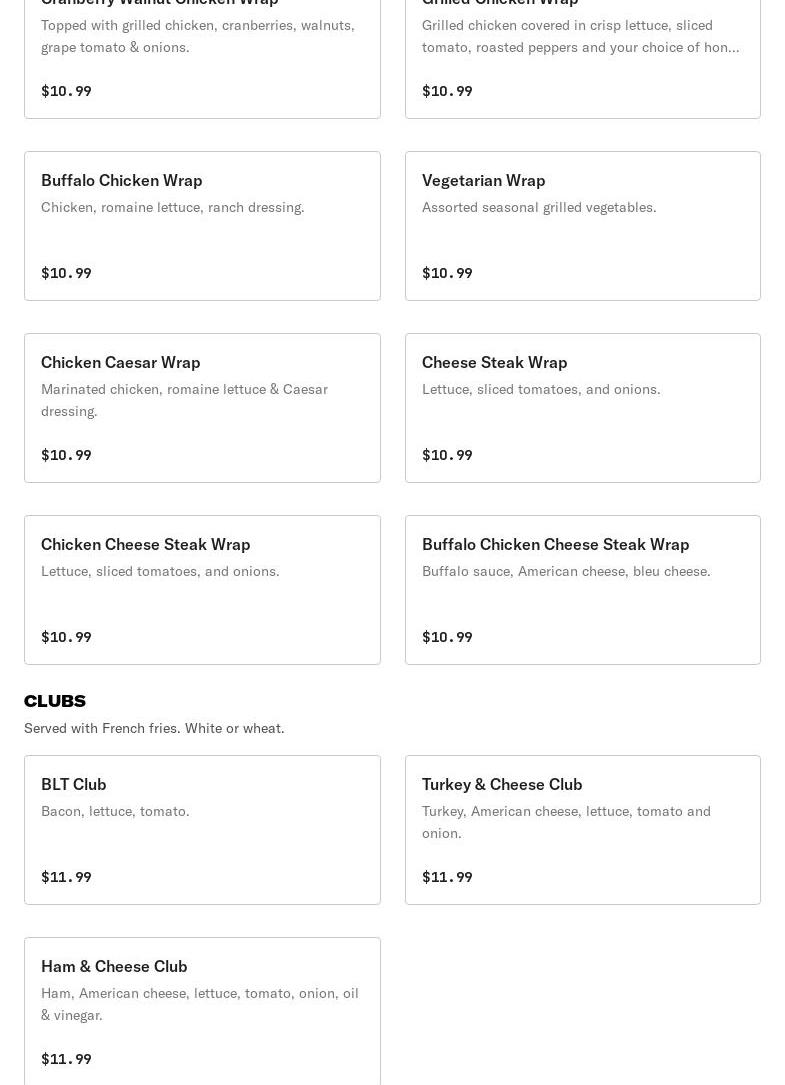785x1085 pixels.
Task: Click the Chicken Caesar Wrap $10.99 price
Action: (x=66, y=455)
